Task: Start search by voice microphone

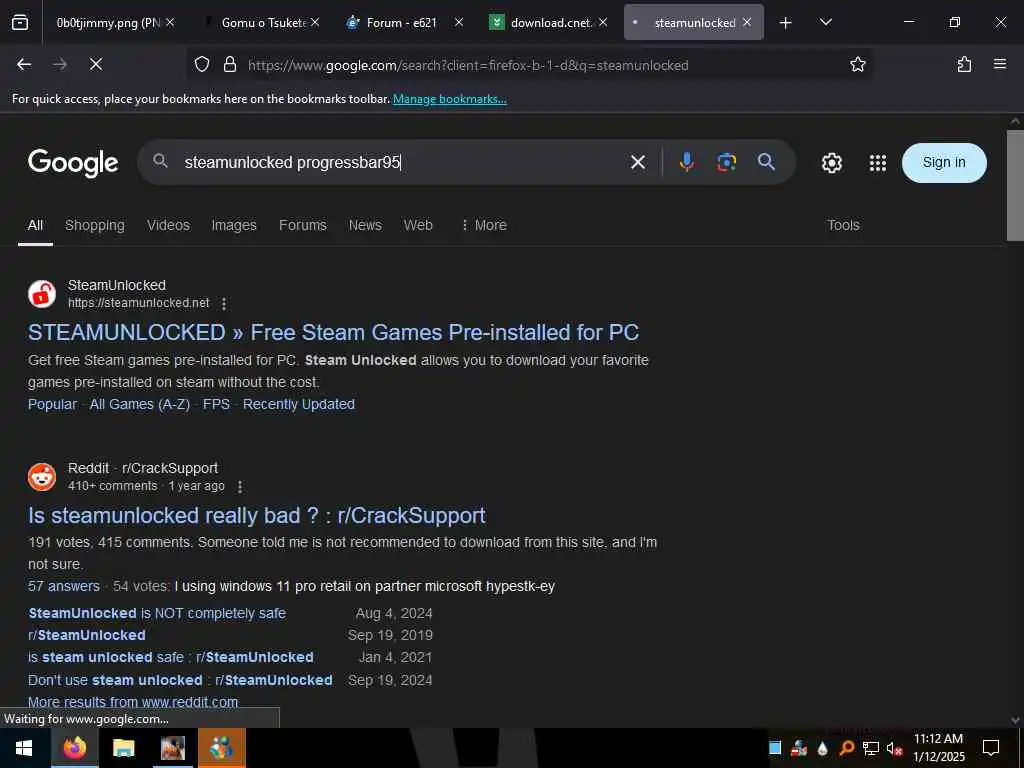Action: [686, 162]
